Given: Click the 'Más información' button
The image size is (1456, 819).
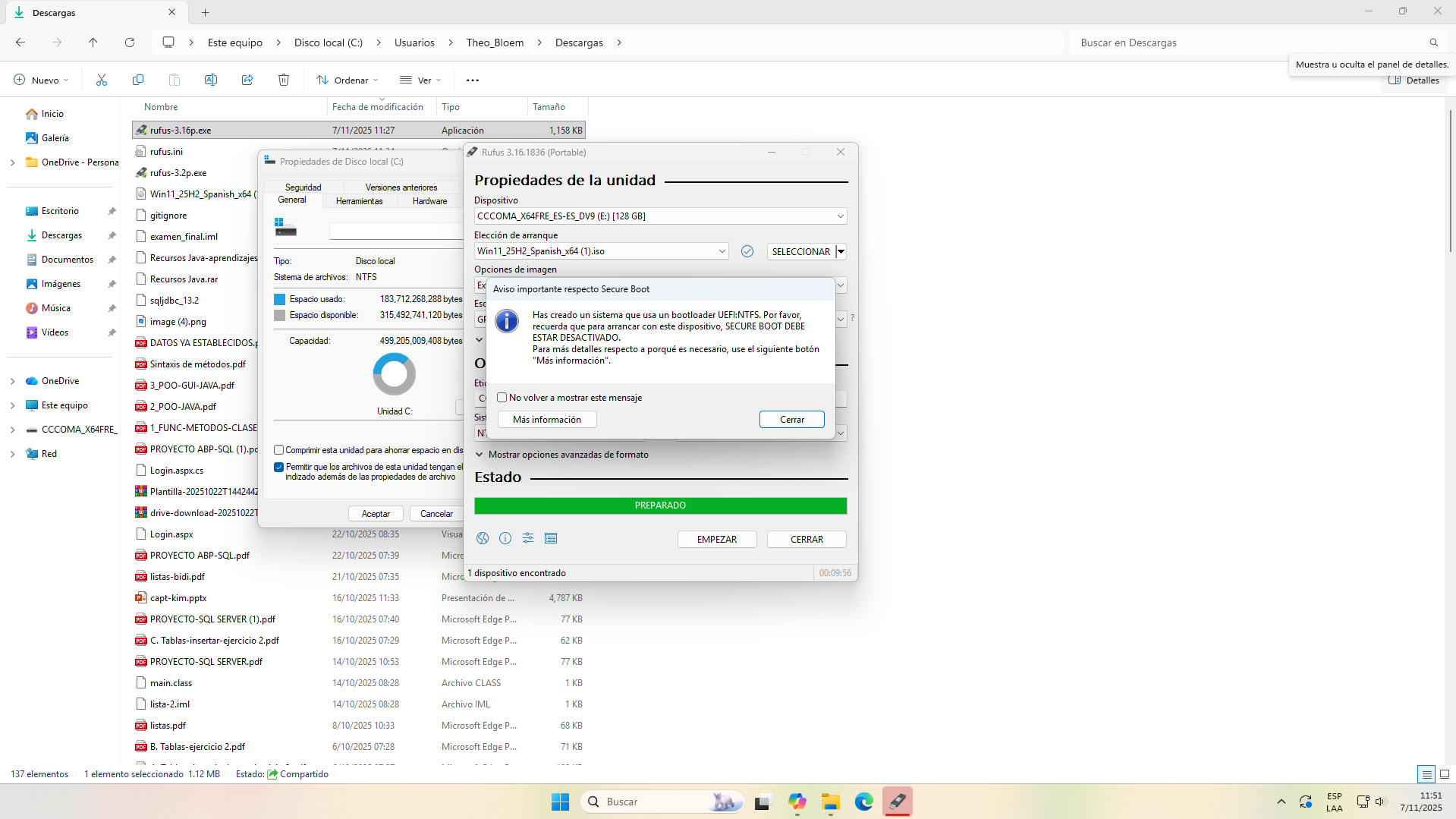Looking at the screenshot, I should (x=546, y=420).
